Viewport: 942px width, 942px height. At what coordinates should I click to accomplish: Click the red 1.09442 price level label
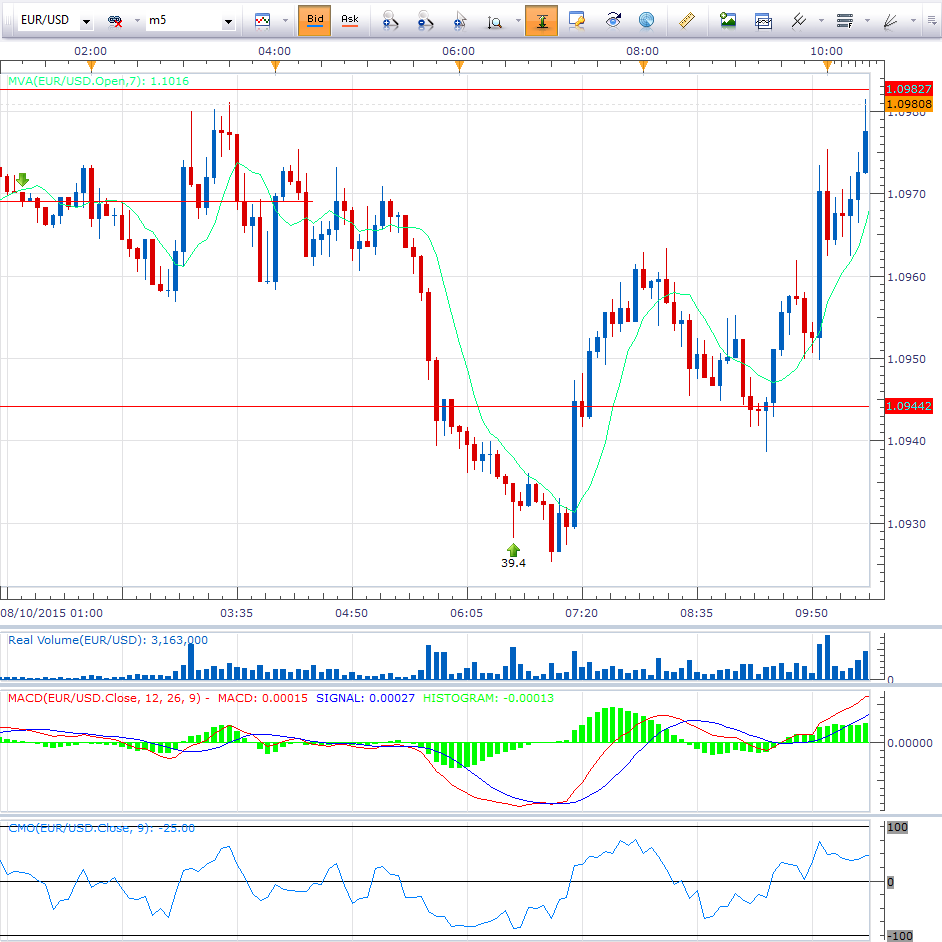pos(907,406)
